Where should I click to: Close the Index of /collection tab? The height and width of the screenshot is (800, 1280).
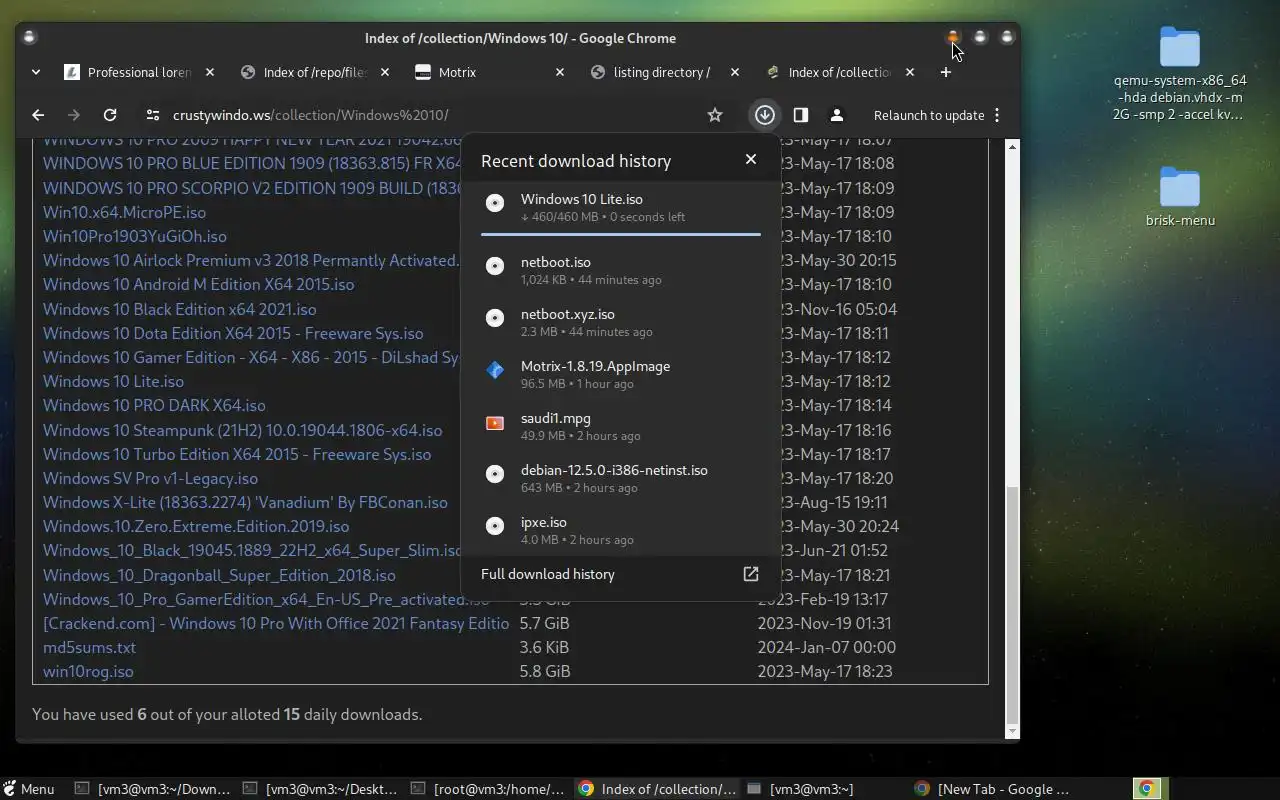910,72
